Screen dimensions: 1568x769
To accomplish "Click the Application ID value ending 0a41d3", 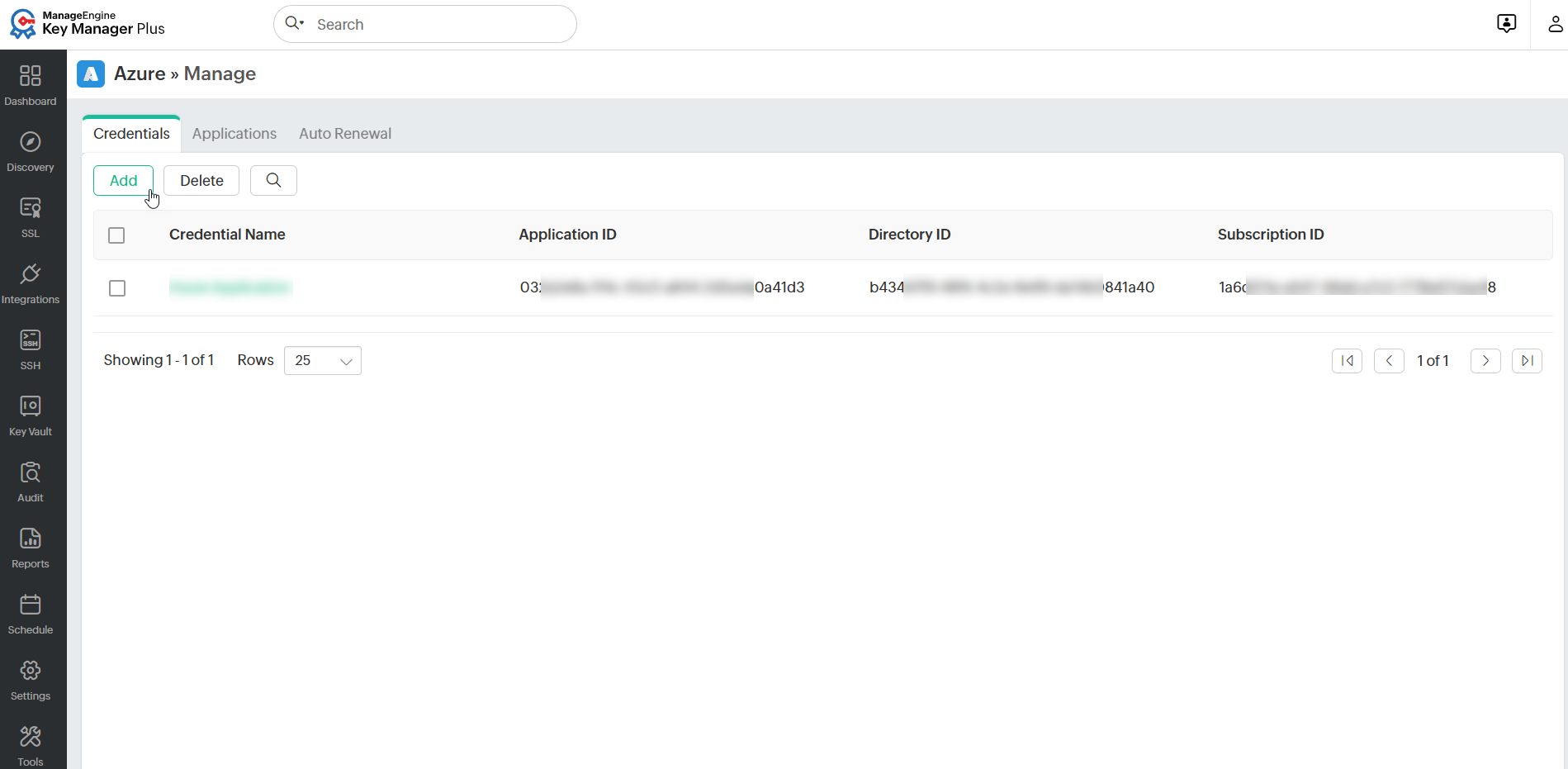I will pyautogui.click(x=662, y=287).
